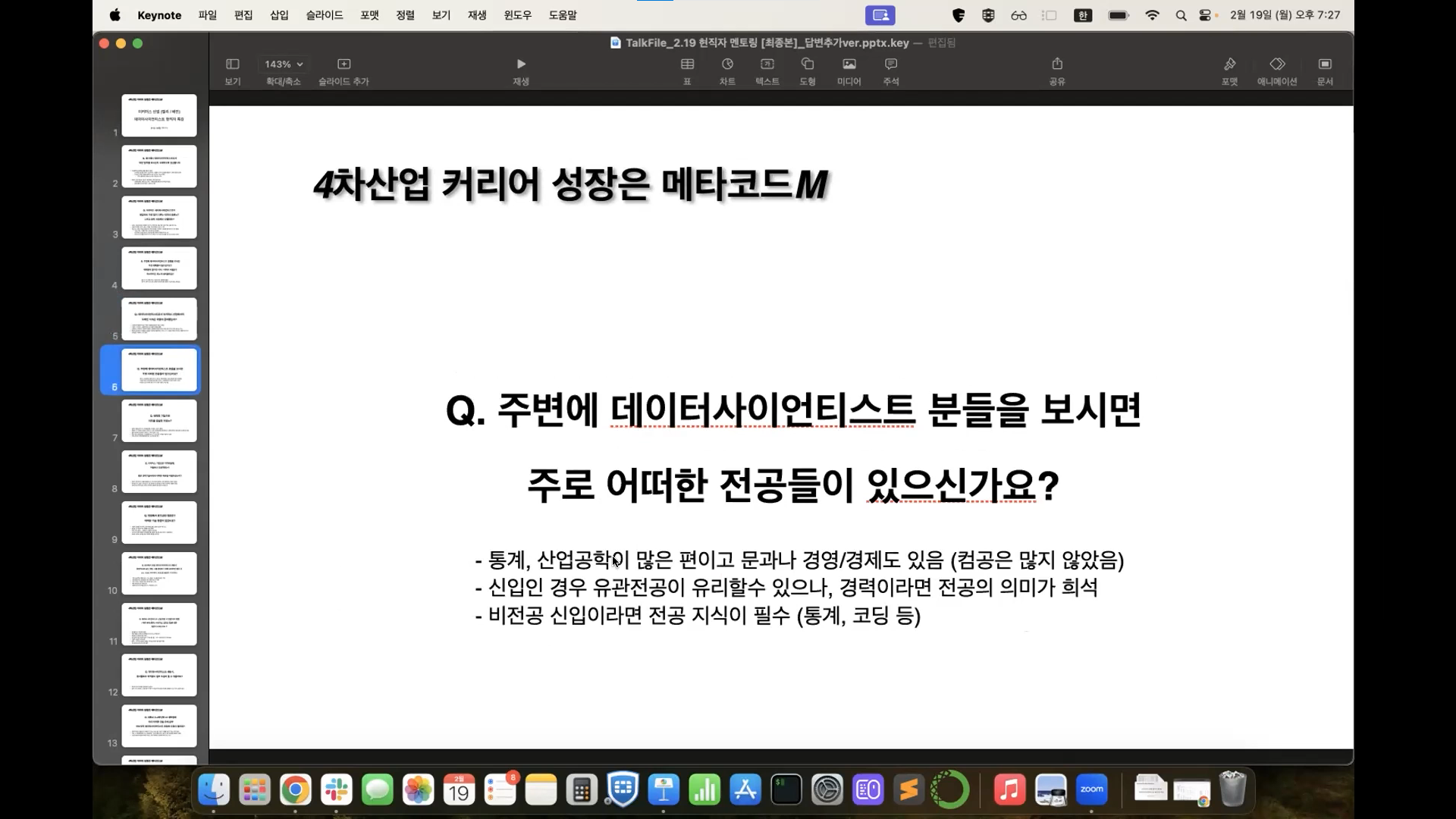Toggle the Format (포맷) inspector panel
Screen dimensions: 1456x819
pyautogui.click(x=1229, y=64)
